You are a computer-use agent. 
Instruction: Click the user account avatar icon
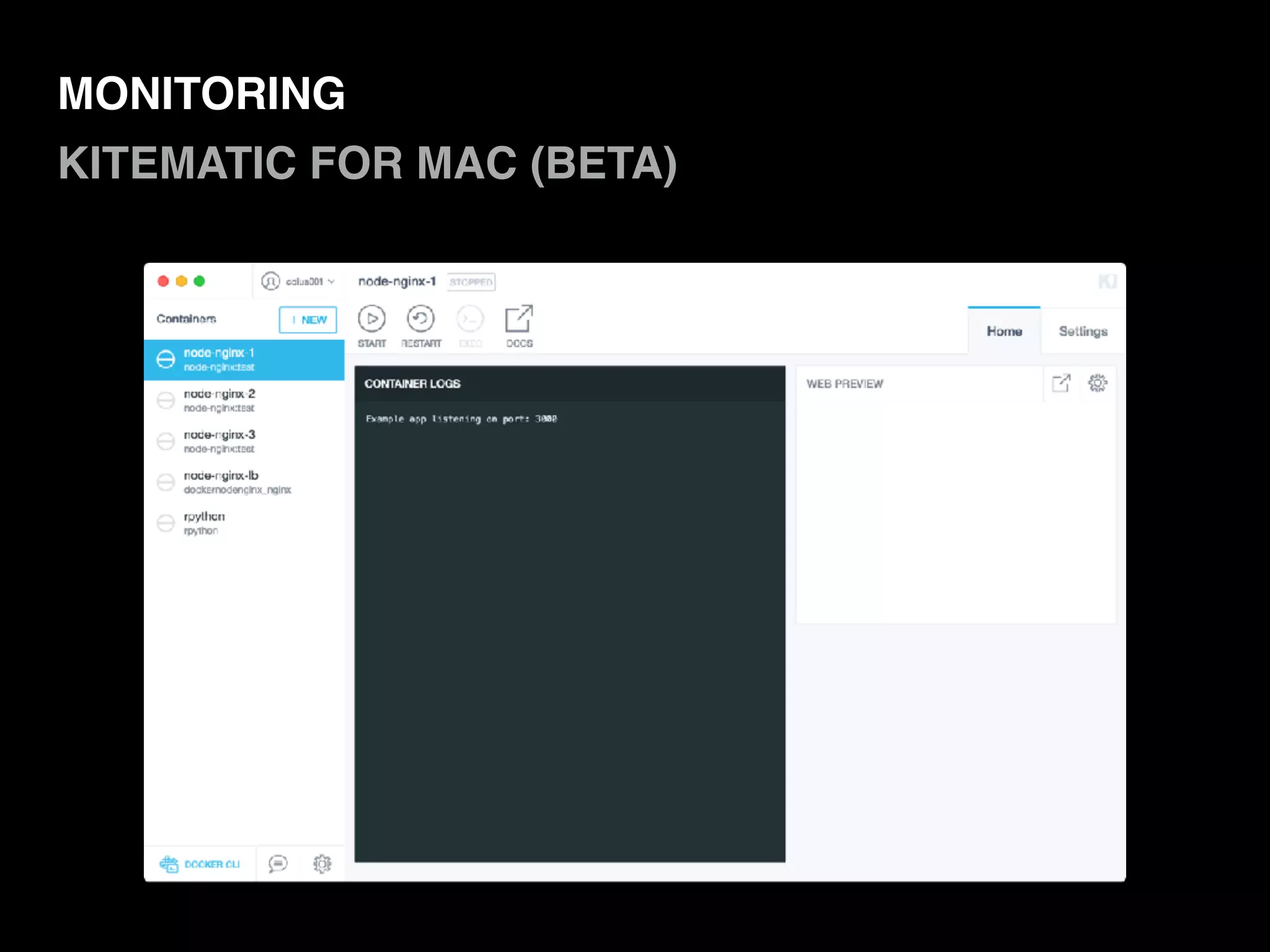point(270,281)
